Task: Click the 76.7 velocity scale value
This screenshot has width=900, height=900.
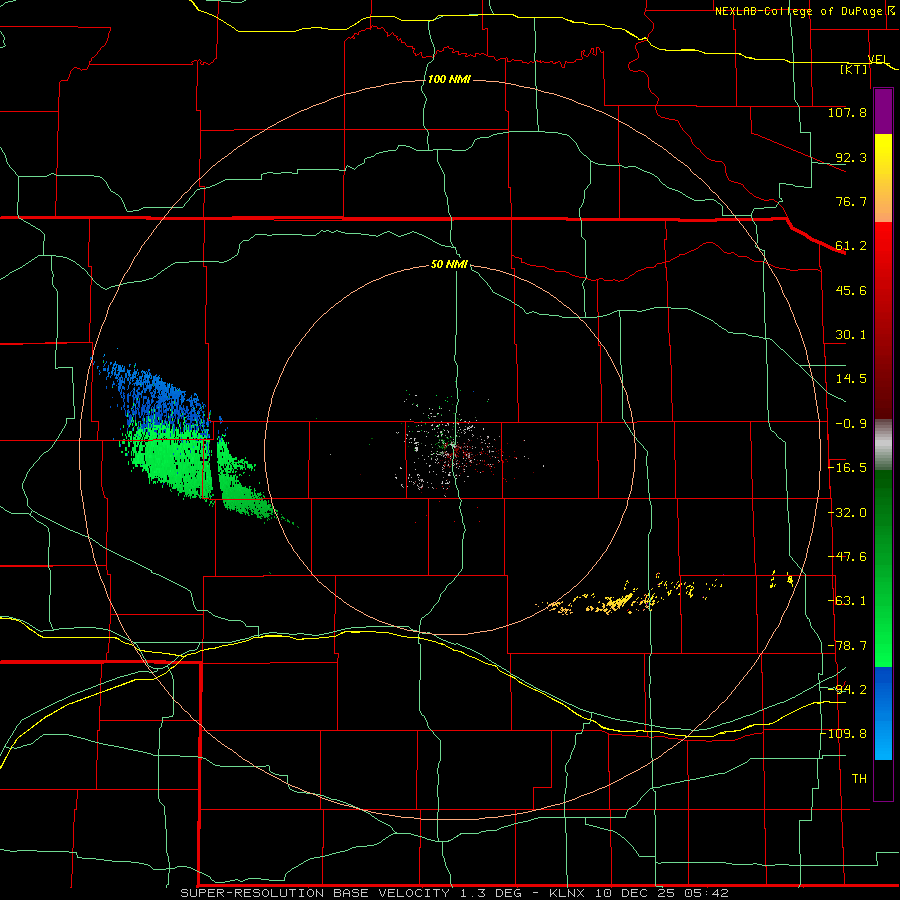Action: tap(851, 201)
